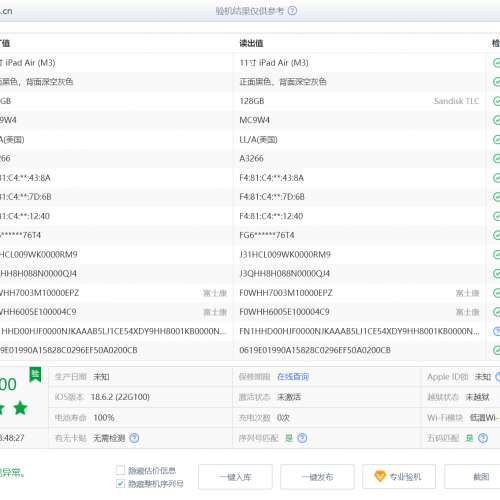The height and width of the screenshot is (500, 500).
Task: Select the 128GB read-out cell
Action: coord(252,101)
